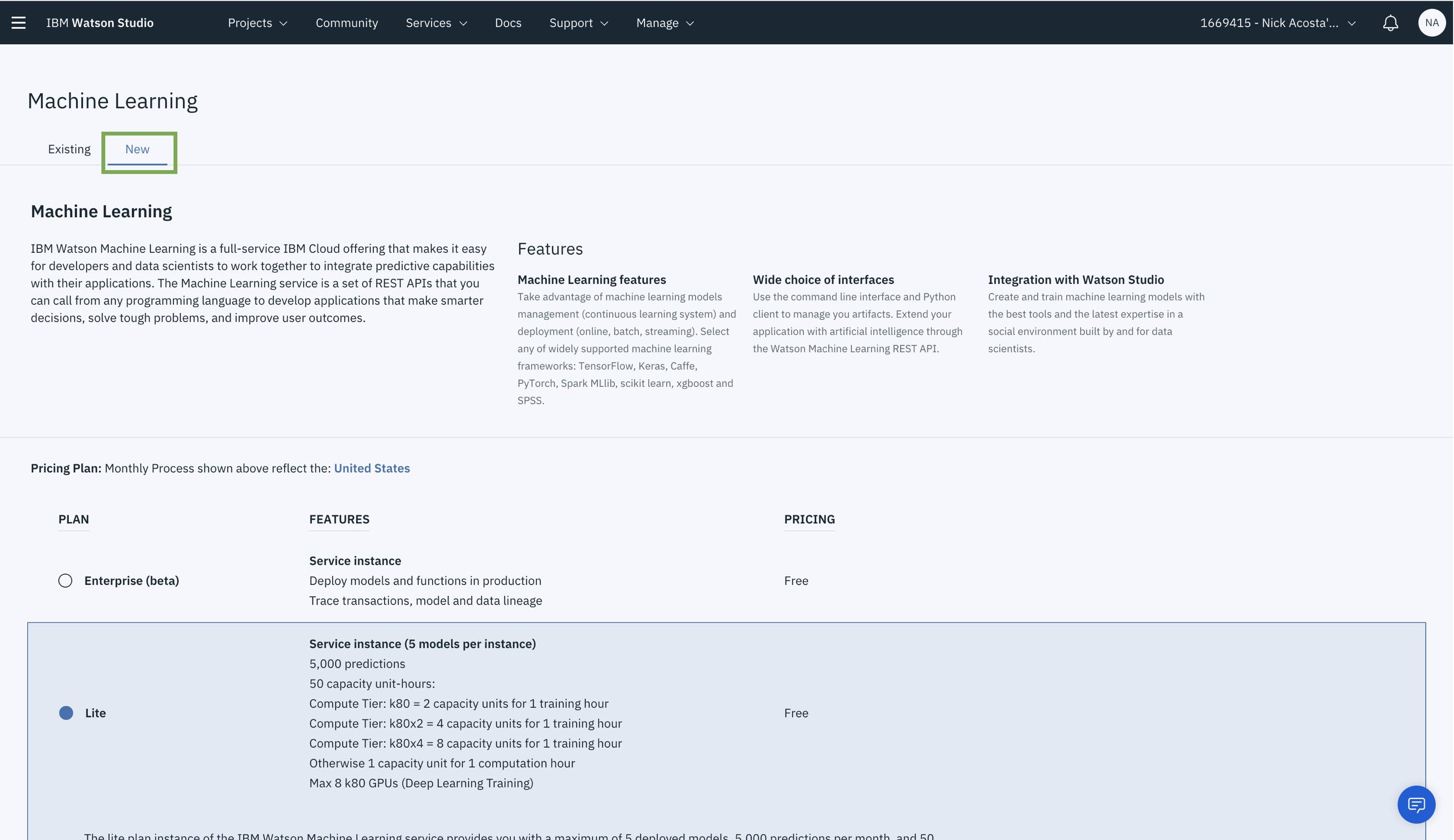Open the notifications bell
The width and height of the screenshot is (1454, 840).
(1391, 23)
